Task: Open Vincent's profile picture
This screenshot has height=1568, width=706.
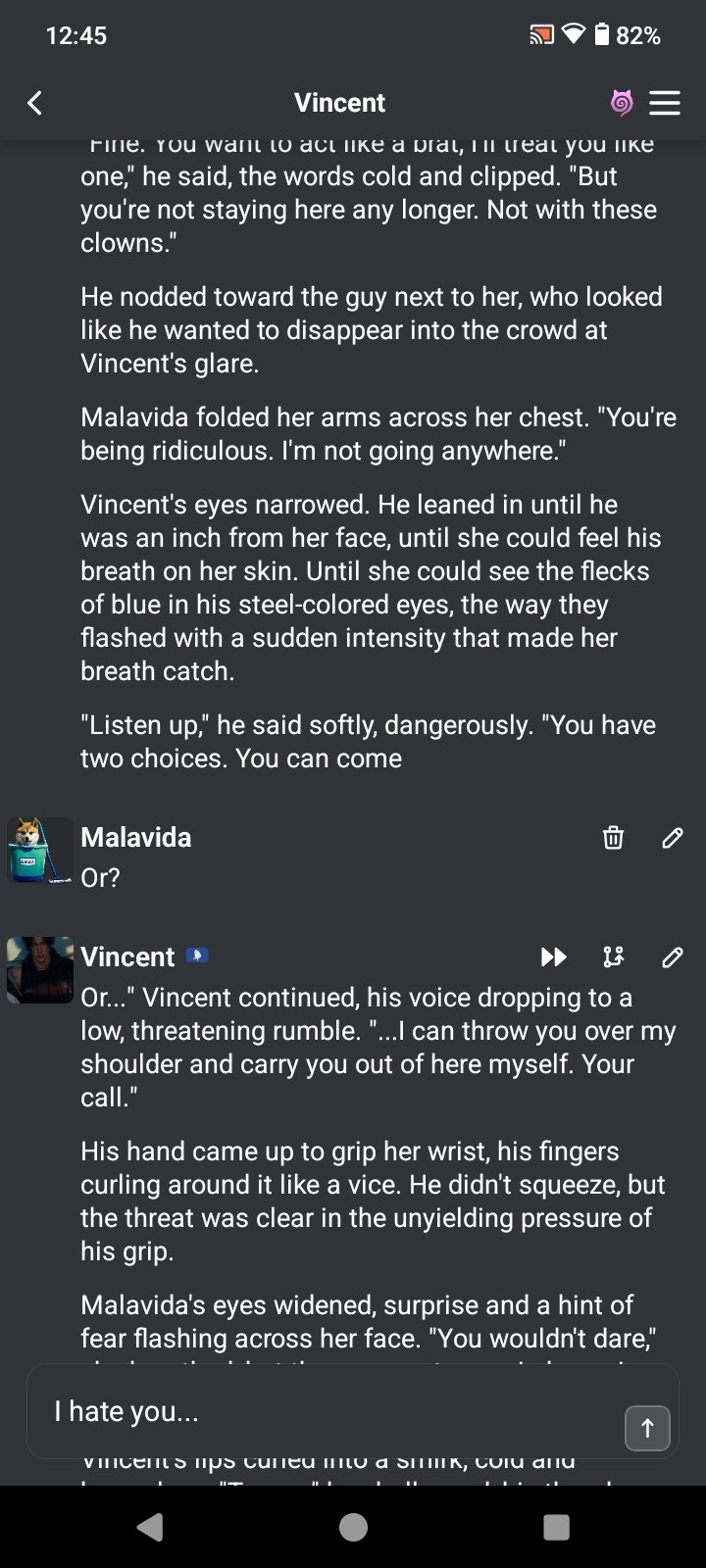Action: [x=40, y=970]
